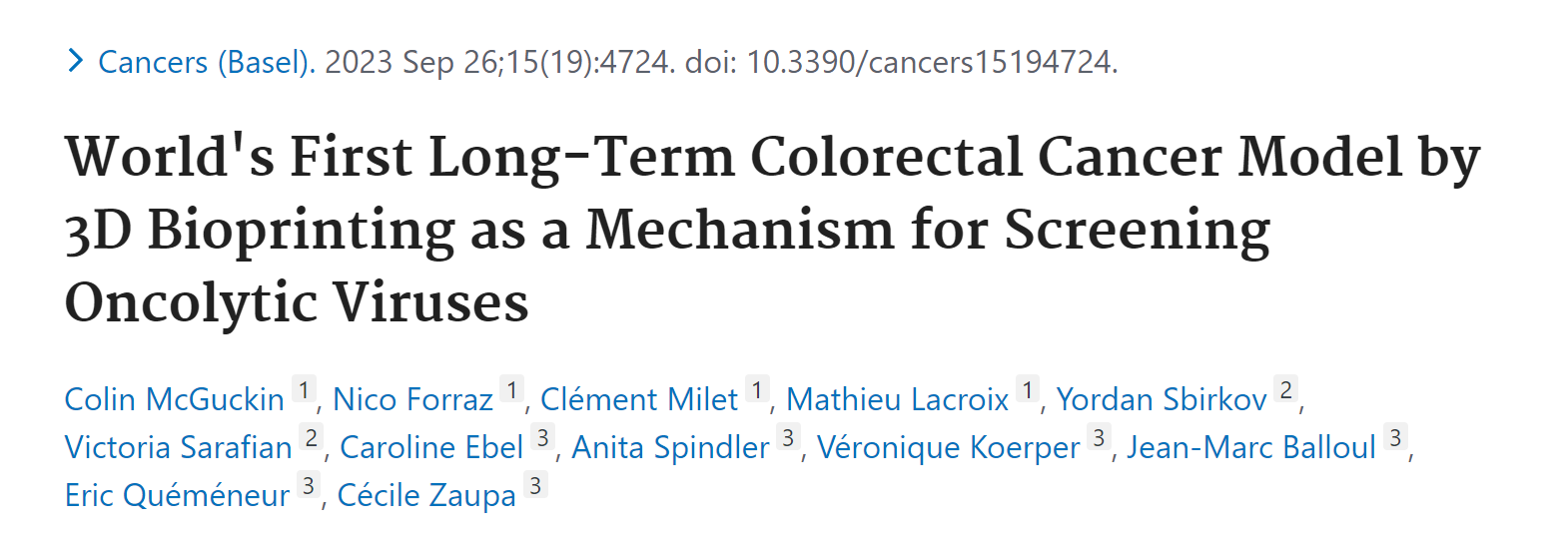Open author Victoria Sarafian's link

tap(178, 447)
